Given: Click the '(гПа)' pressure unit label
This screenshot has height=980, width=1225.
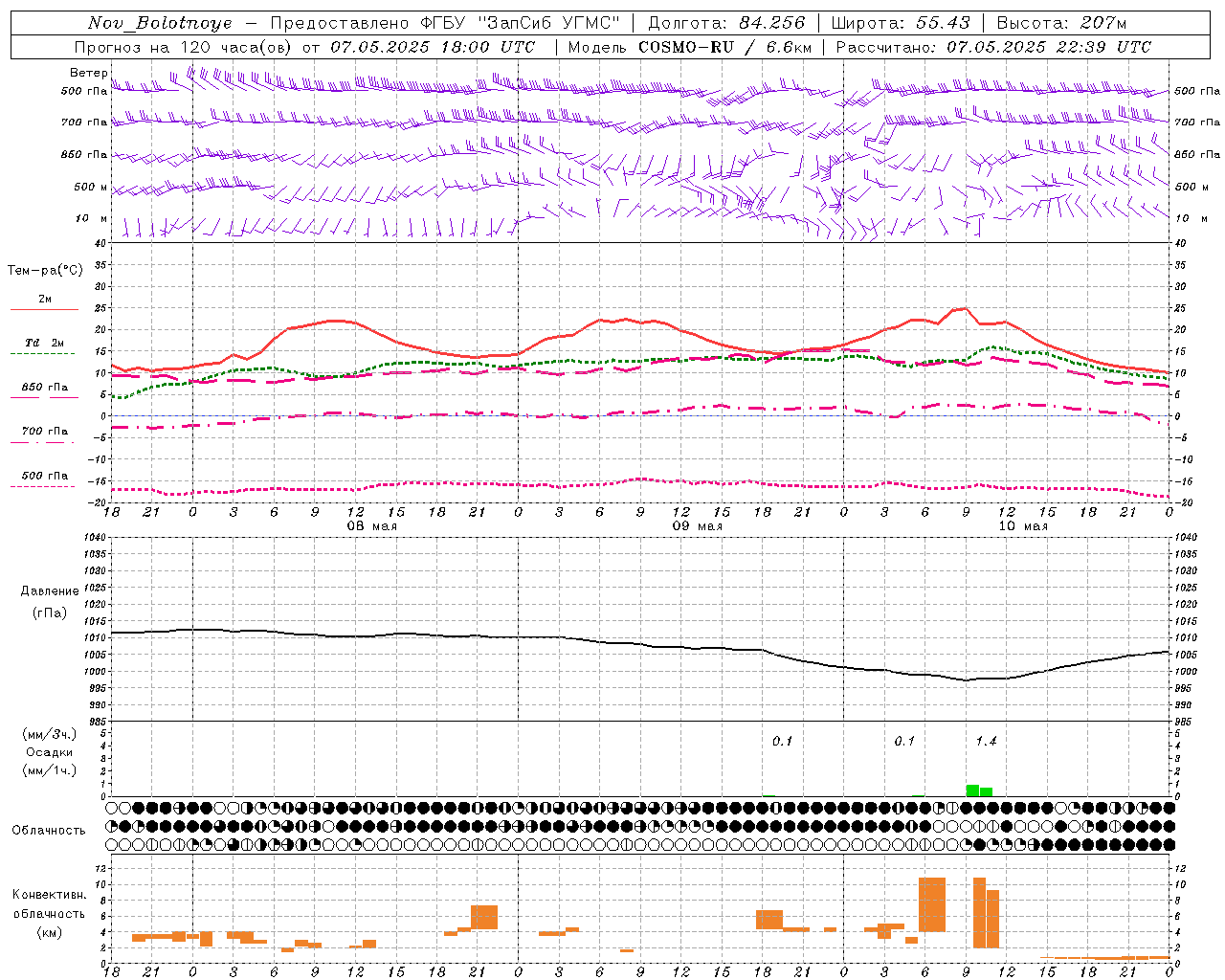Looking at the screenshot, I should pyautogui.click(x=50, y=612).
